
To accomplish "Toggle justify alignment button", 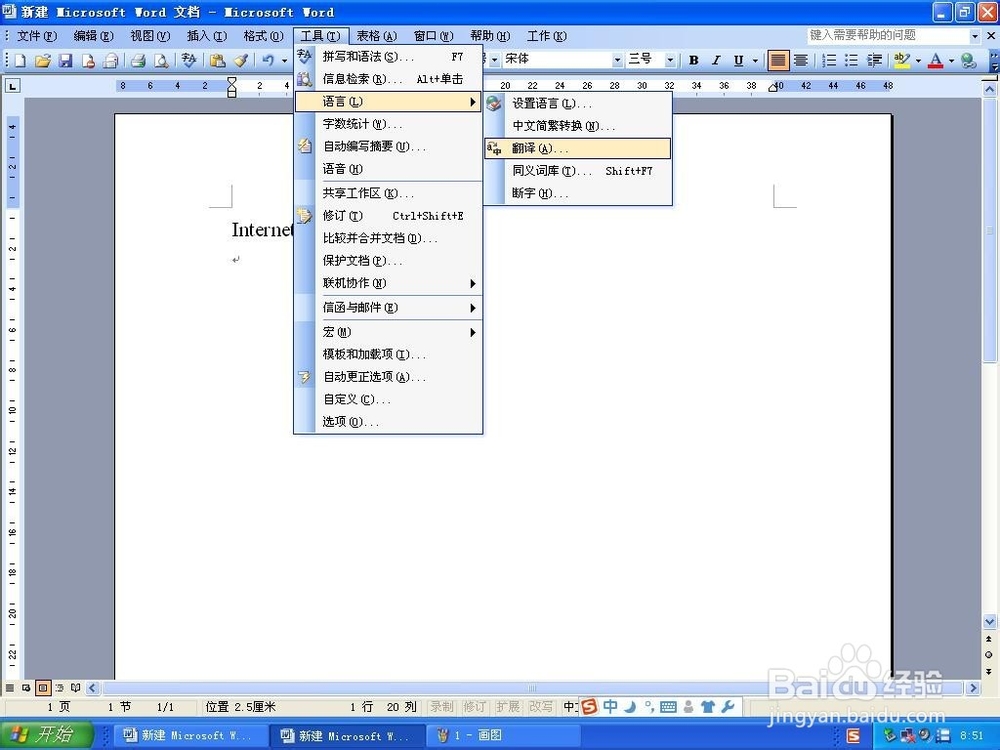I will point(777,61).
